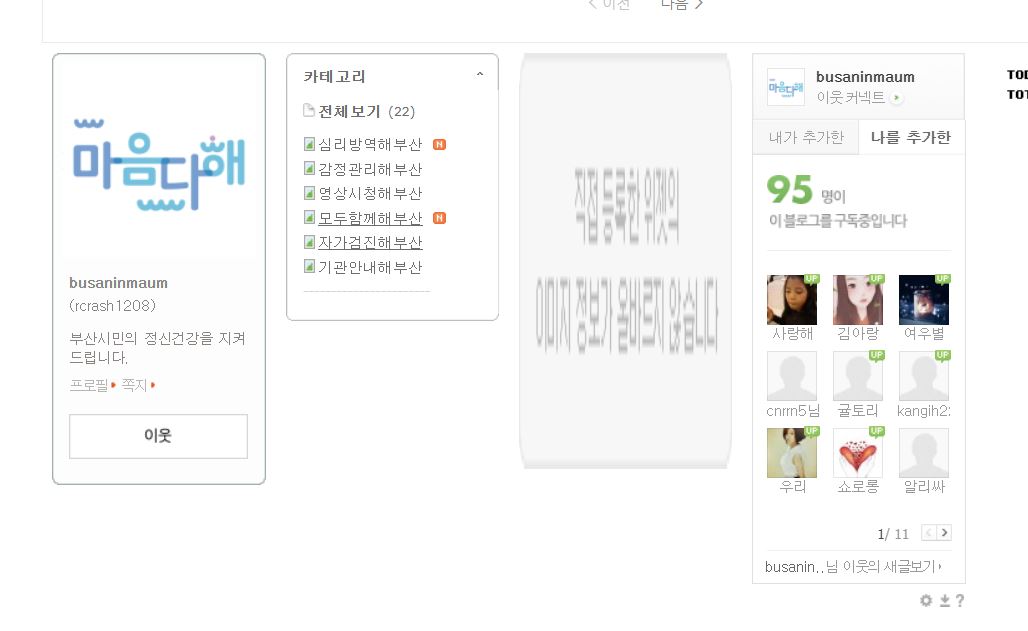This screenshot has height=631, width=1028.
Task: Open 감정관리해부산 category
Action: (370, 169)
